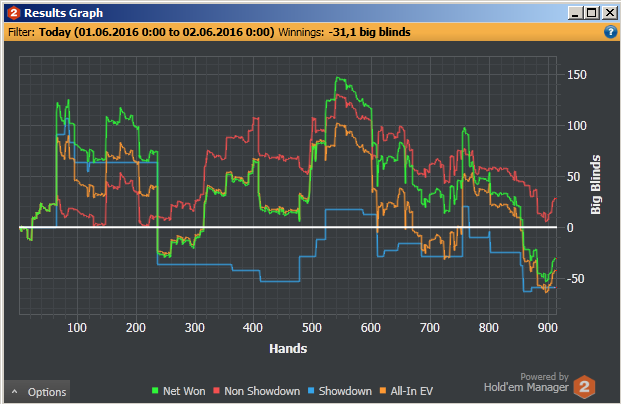Click the '900' x-axis hands label
Screen dimensions: 623x407
point(548,328)
